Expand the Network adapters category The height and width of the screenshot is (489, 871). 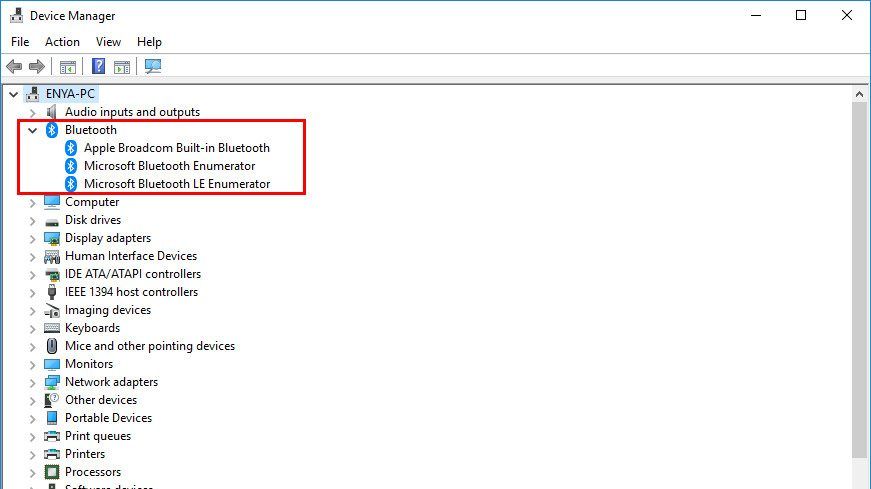click(33, 382)
